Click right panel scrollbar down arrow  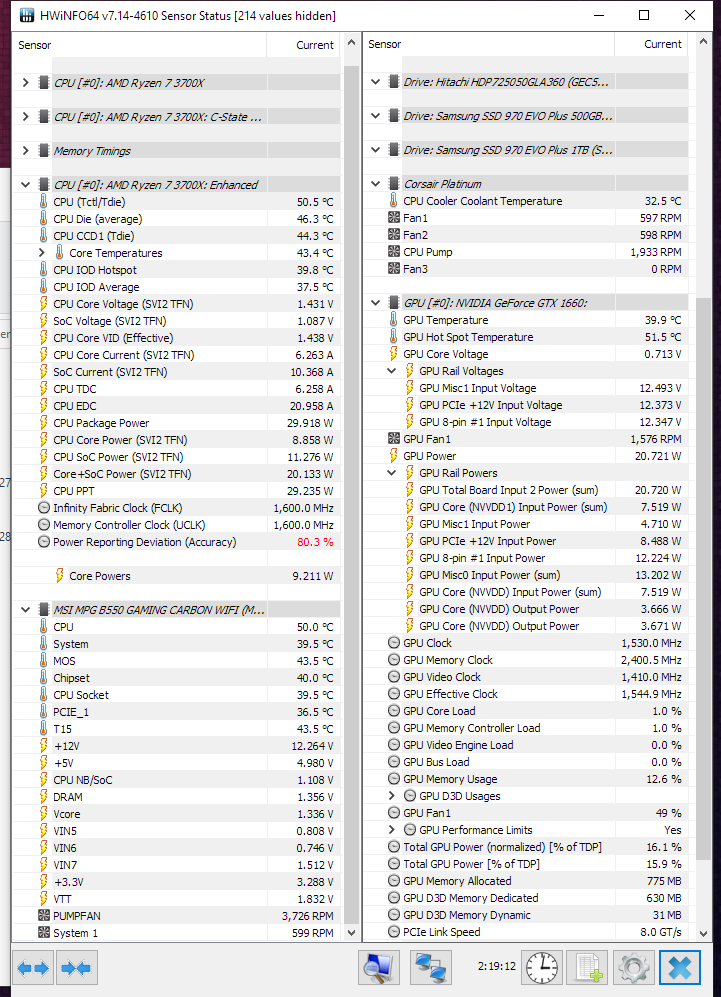coord(703,933)
